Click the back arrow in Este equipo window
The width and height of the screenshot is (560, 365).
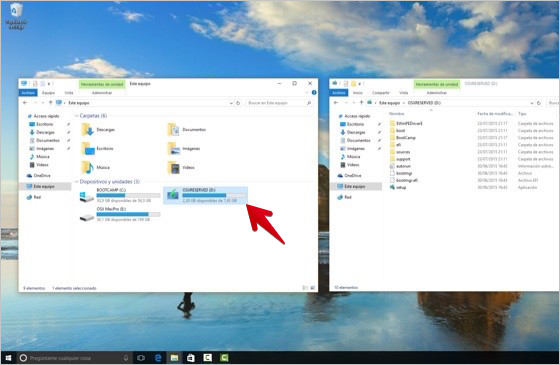pyautogui.click(x=25, y=103)
